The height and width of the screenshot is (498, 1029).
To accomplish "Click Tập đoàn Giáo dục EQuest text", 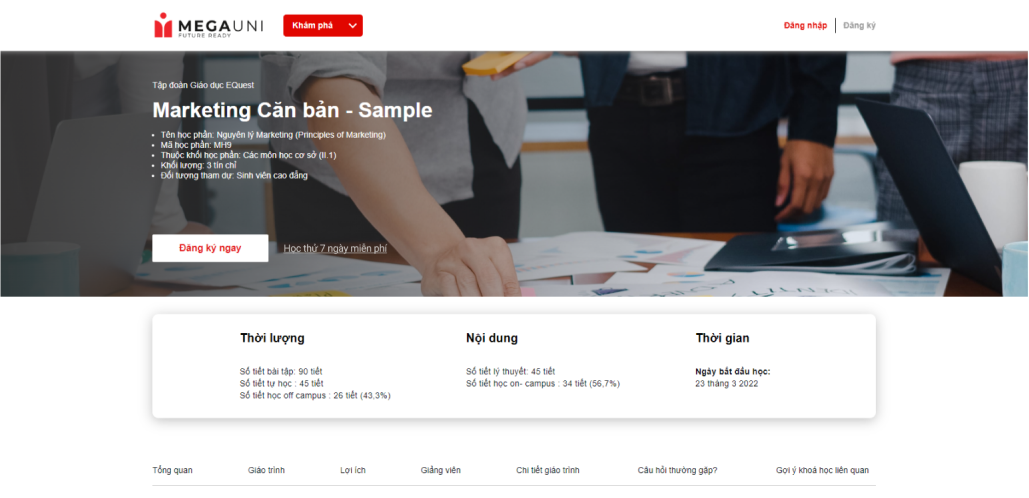I will (203, 85).
